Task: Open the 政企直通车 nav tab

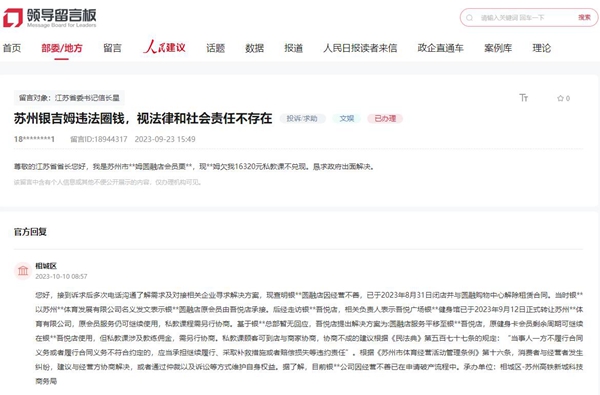Action: click(x=440, y=48)
